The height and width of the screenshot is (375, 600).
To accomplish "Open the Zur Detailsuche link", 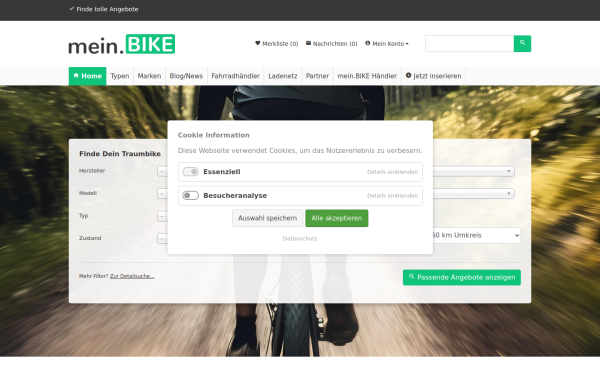I will pos(132,276).
